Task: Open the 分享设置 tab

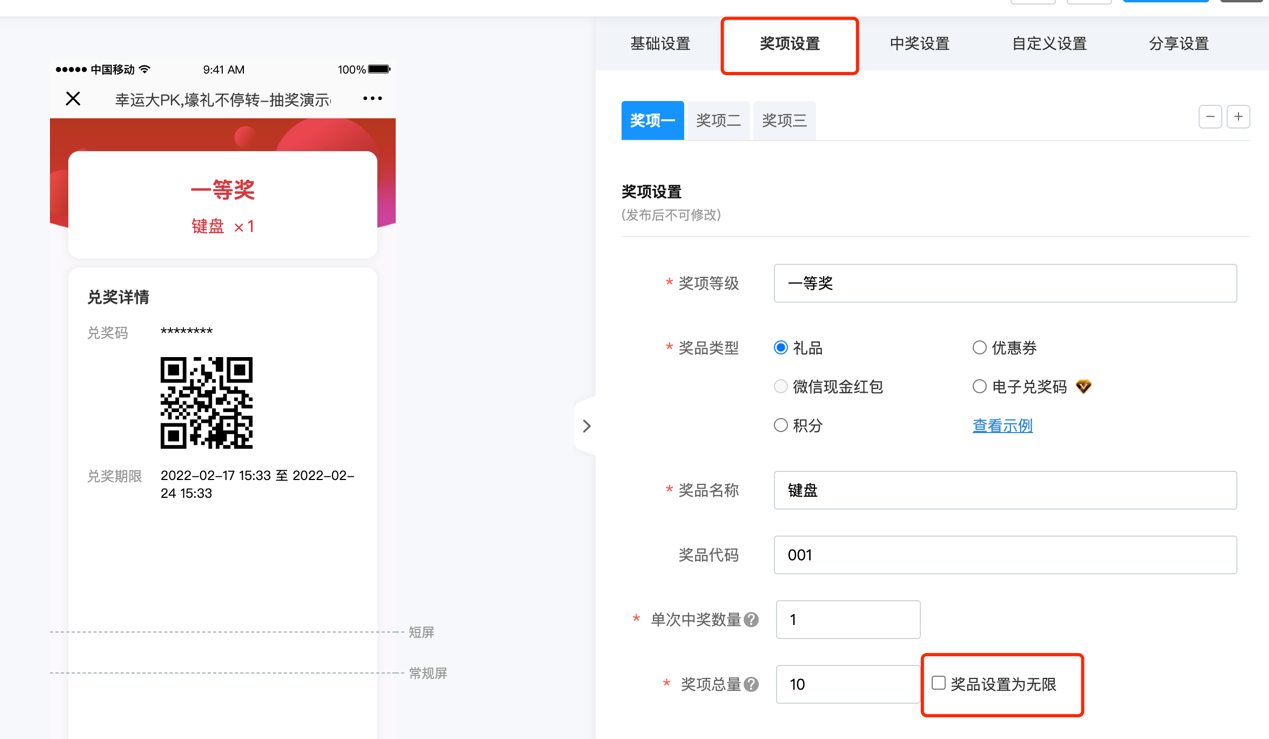Action: [1179, 44]
